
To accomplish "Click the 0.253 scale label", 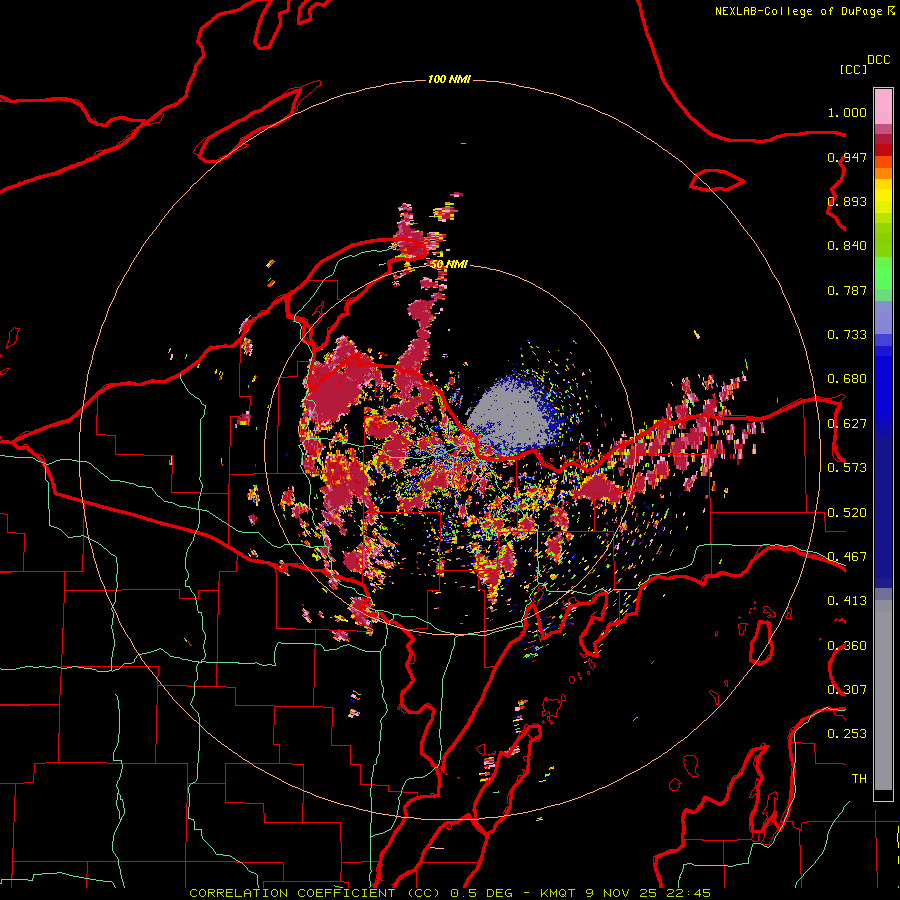I will pyautogui.click(x=847, y=734).
